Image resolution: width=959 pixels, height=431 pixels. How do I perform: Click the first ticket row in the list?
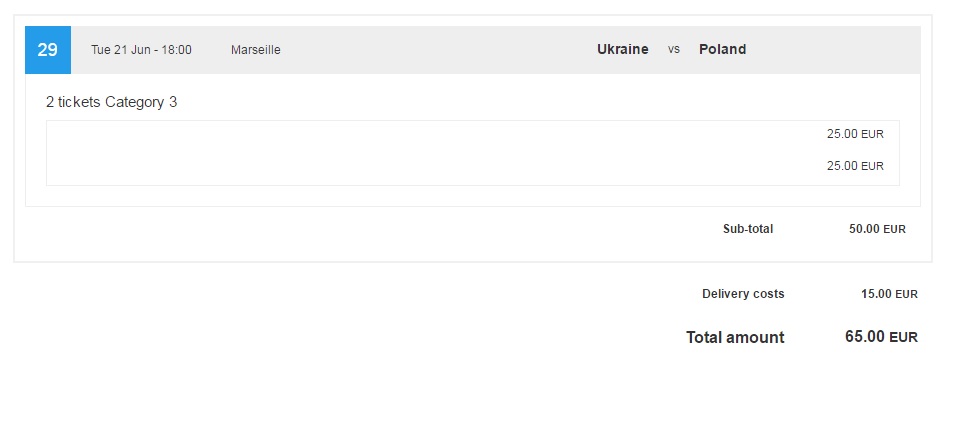473,134
